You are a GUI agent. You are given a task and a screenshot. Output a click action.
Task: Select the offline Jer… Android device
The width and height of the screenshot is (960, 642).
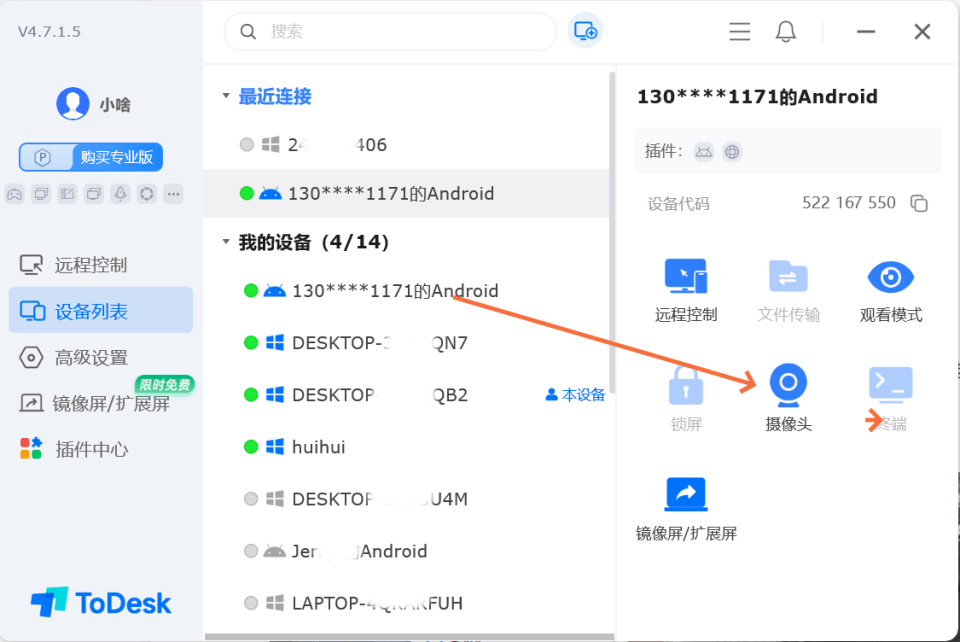(x=407, y=551)
